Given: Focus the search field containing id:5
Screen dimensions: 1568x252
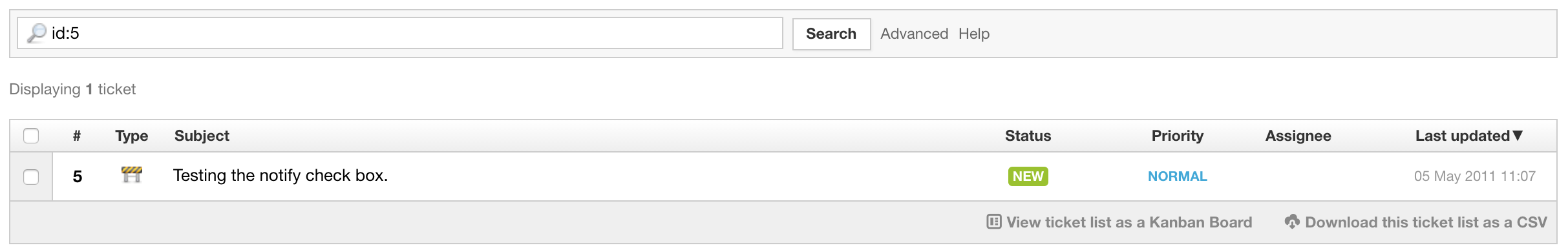Looking at the screenshot, I should click(400, 33).
